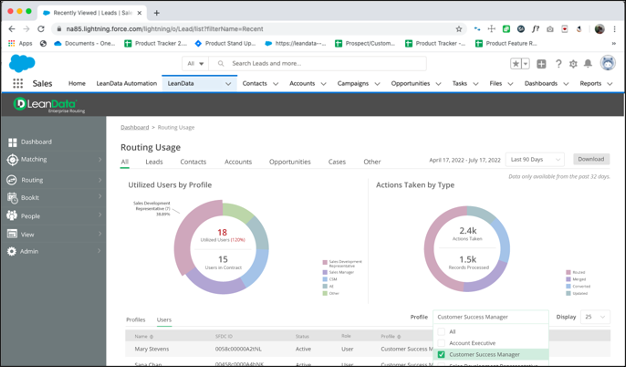Check the All profile checkbox
The image size is (626, 367).
point(441,331)
